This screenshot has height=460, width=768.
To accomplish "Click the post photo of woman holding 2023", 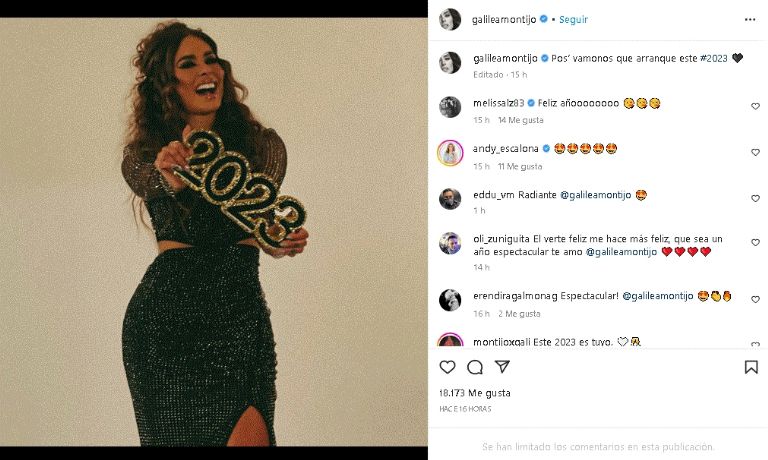I will (x=214, y=230).
